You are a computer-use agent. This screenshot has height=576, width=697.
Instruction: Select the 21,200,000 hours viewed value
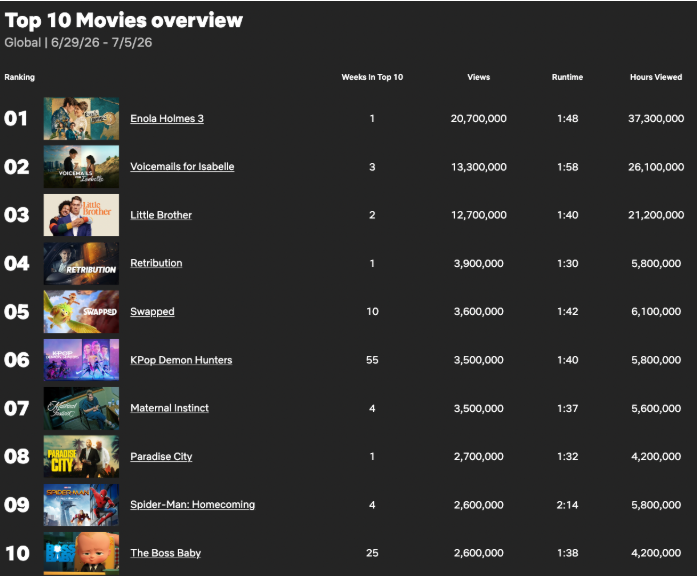click(656, 215)
